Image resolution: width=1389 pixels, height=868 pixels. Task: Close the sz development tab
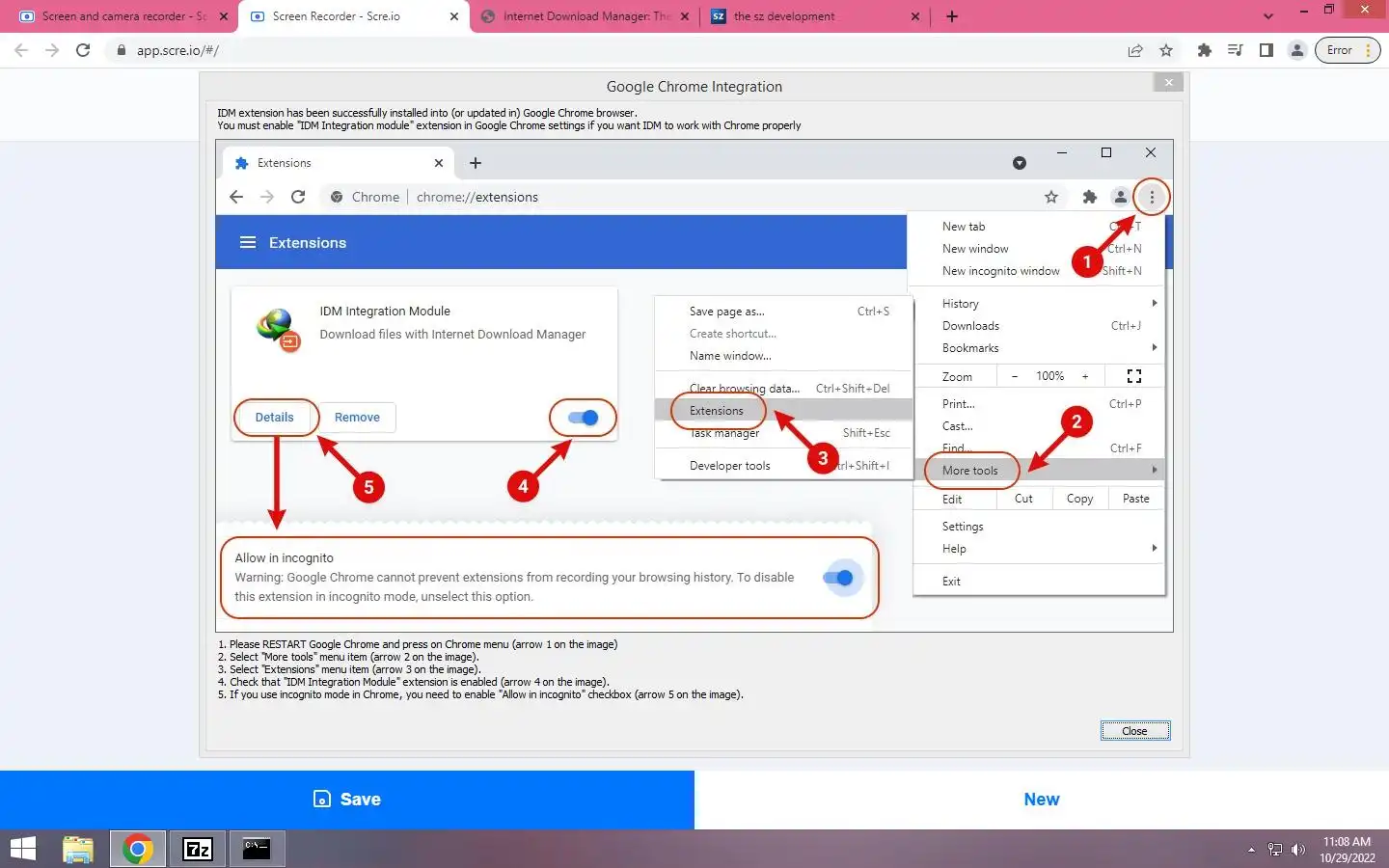[915, 16]
